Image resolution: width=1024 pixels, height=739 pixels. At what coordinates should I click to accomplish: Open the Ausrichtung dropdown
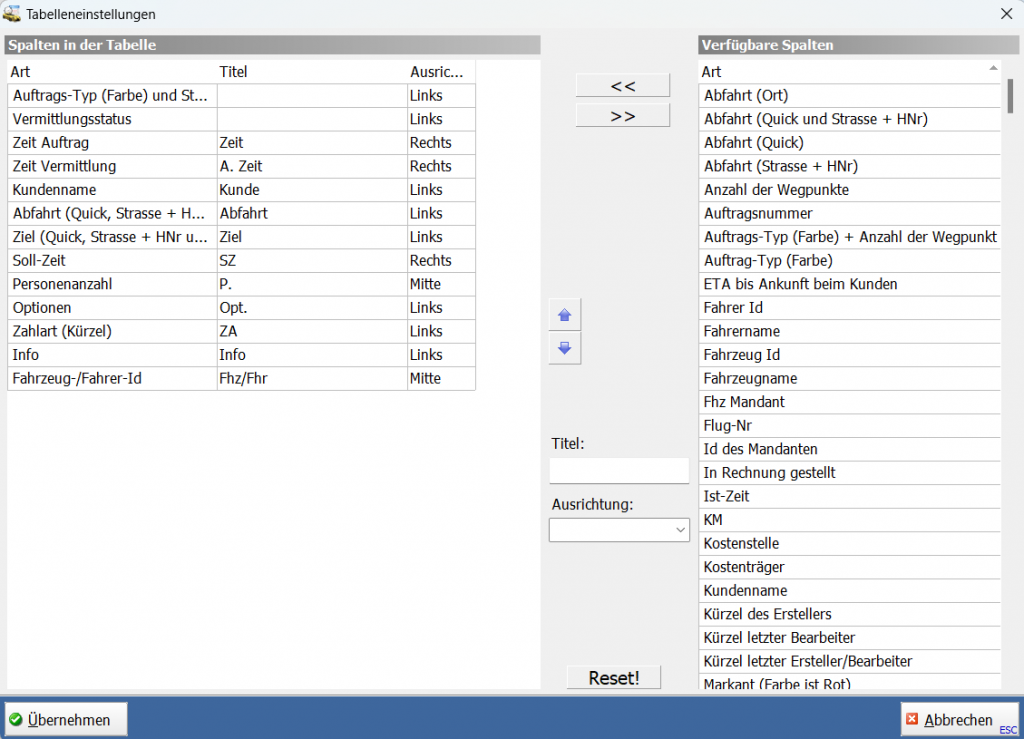[619, 530]
